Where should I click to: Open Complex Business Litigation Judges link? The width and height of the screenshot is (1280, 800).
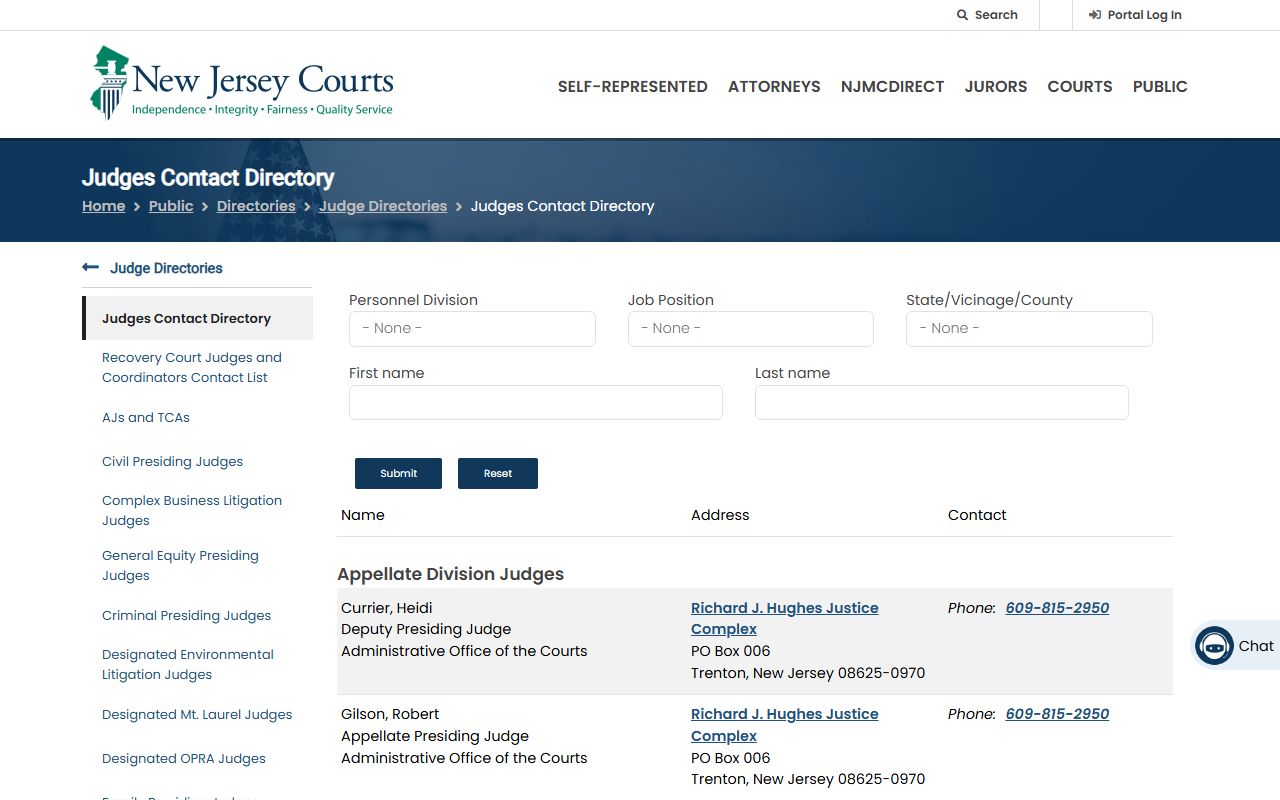pos(192,510)
